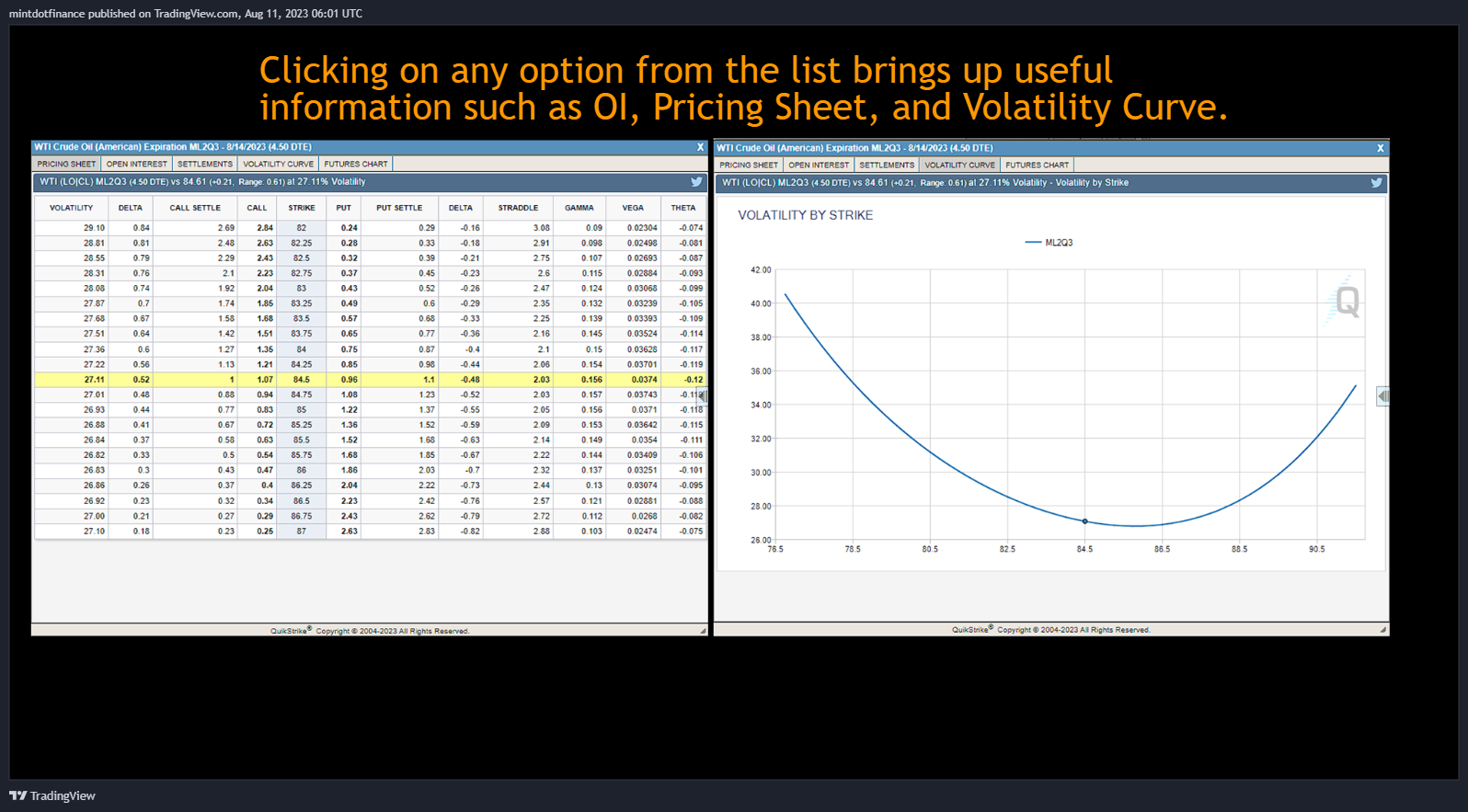Open the Settlements tab in the right panel
The image size is (1468, 812).
click(887, 165)
